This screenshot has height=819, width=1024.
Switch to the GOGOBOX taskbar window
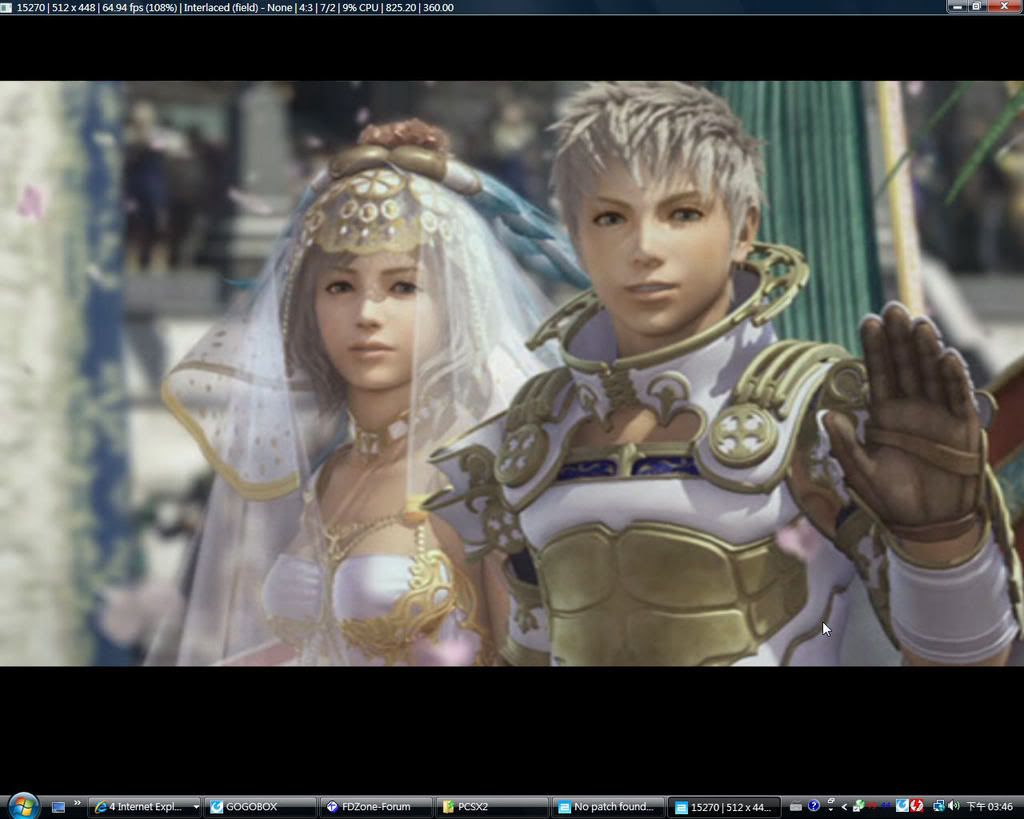(260, 807)
